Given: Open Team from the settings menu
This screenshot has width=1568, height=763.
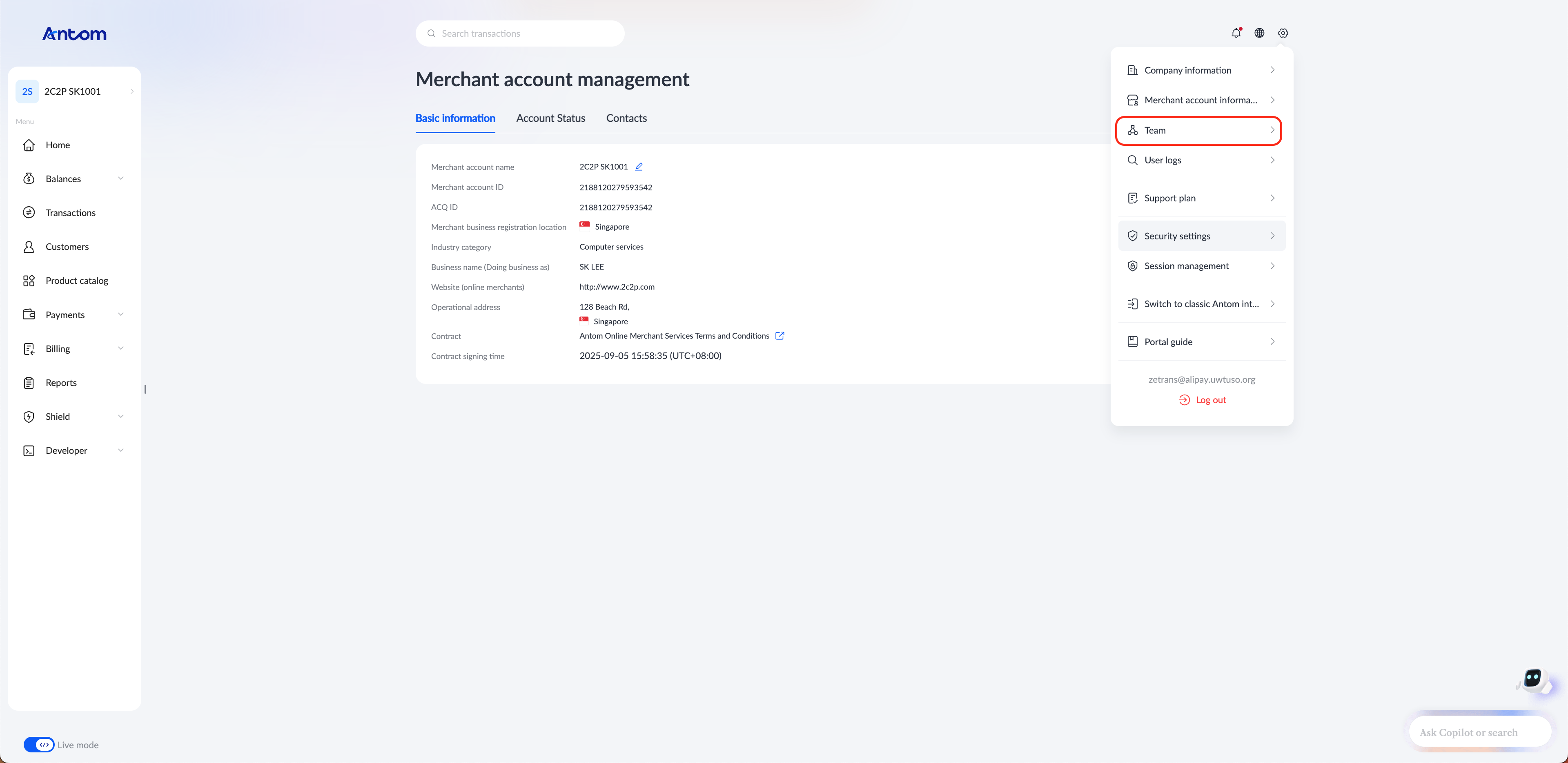Looking at the screenshot, I should point(1201,130).
